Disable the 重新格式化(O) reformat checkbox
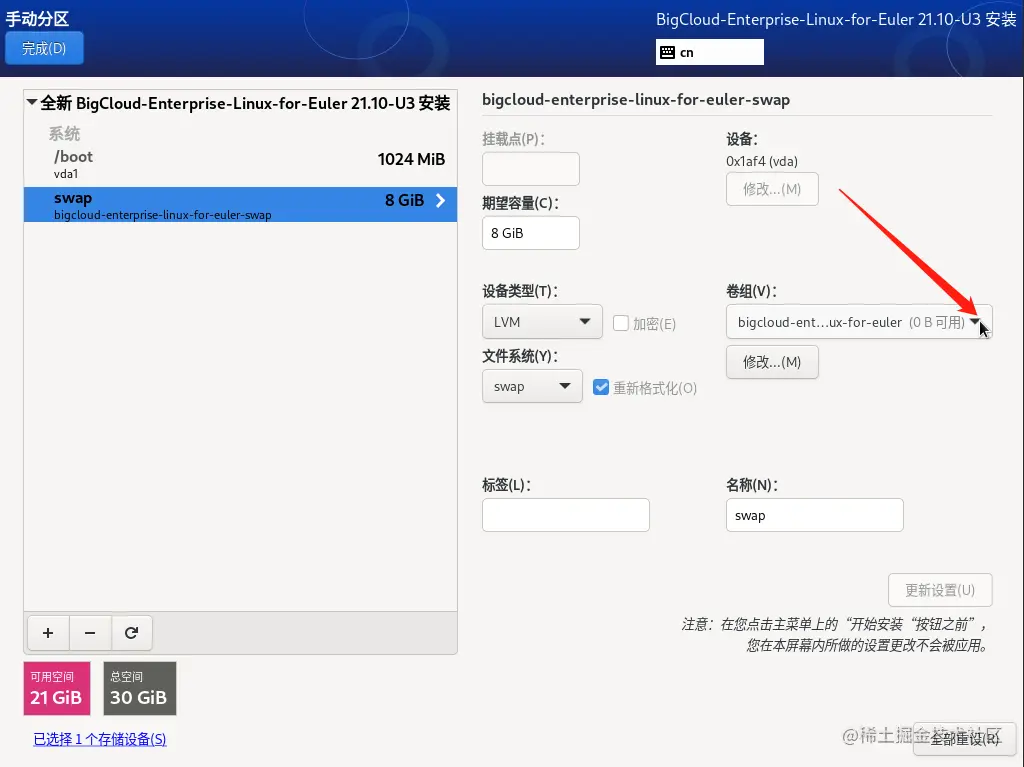Image resolution: width=1024 pixels, height=767 pixels. (601, 387)
